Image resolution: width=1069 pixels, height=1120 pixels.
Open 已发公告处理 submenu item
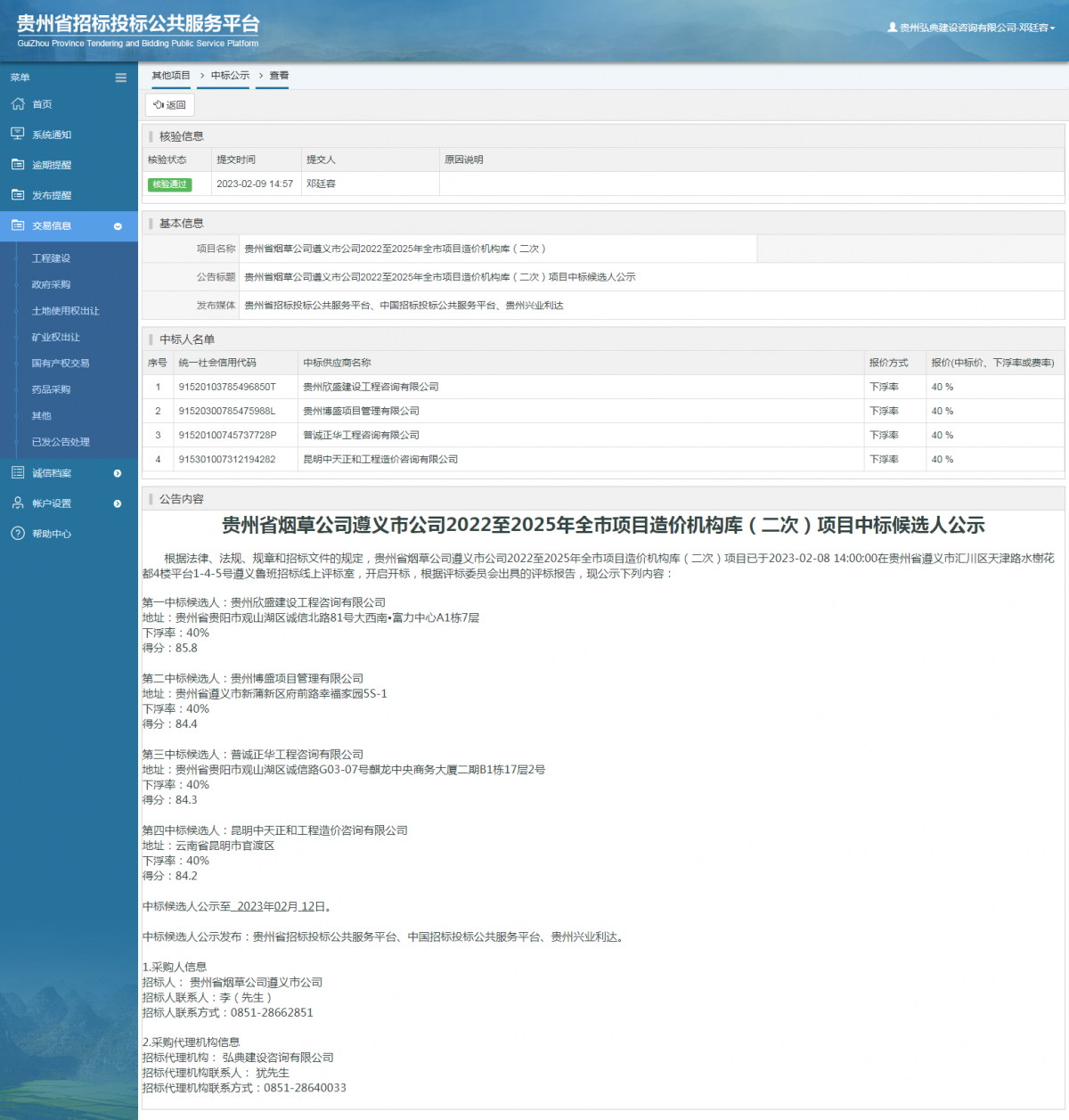point(61,442)
